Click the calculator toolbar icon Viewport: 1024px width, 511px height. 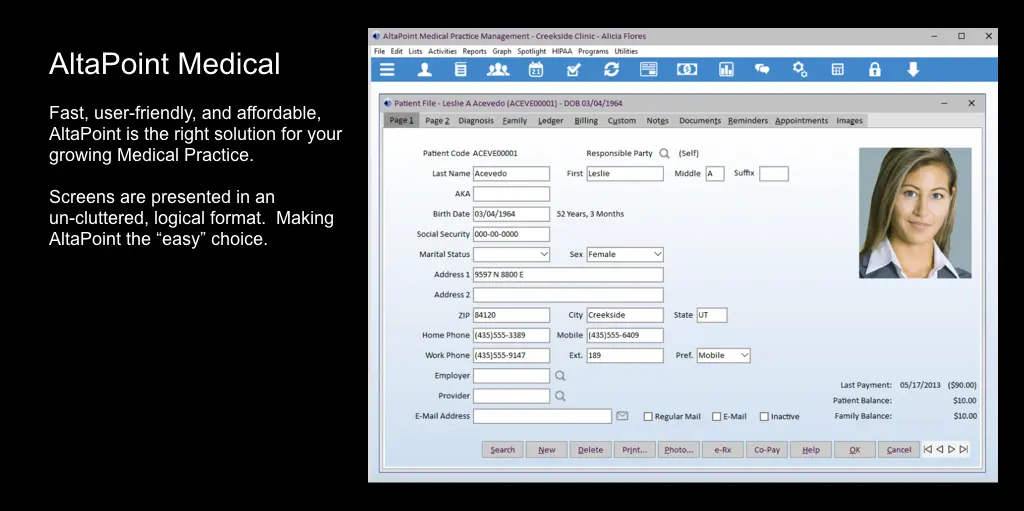pos(837,69)
